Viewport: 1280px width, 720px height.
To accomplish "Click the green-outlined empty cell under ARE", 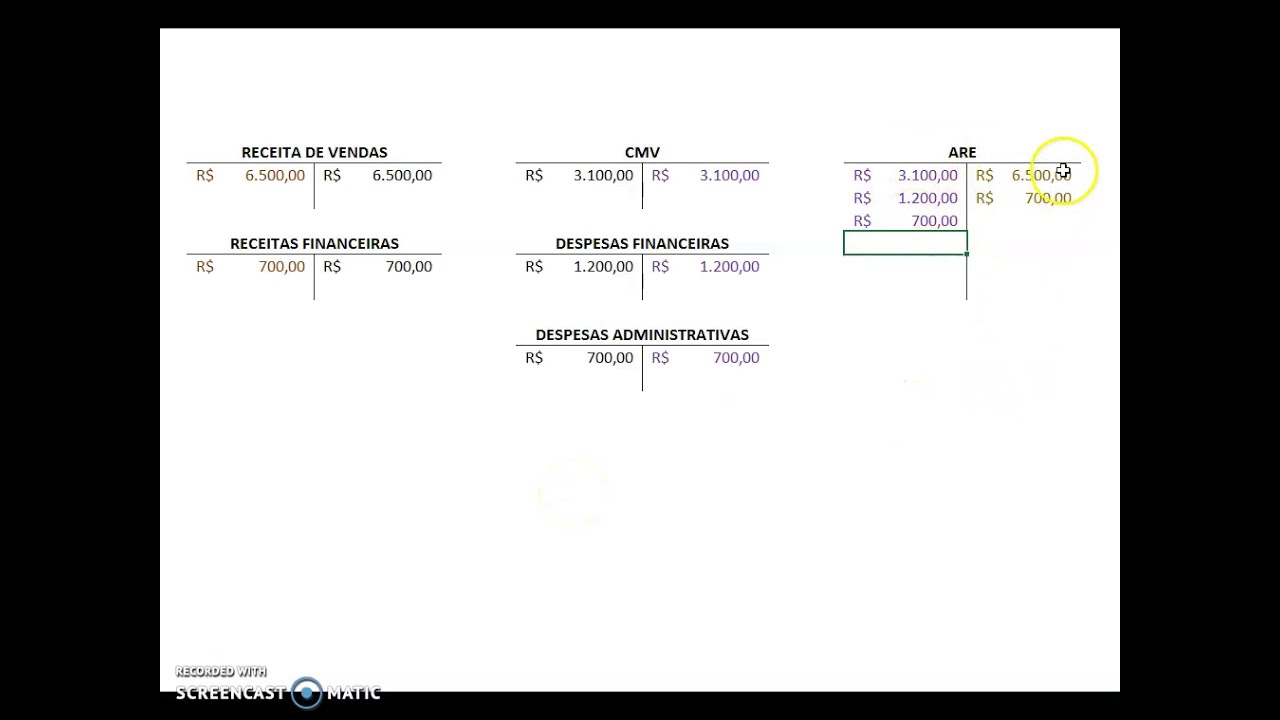I will 905,243.
